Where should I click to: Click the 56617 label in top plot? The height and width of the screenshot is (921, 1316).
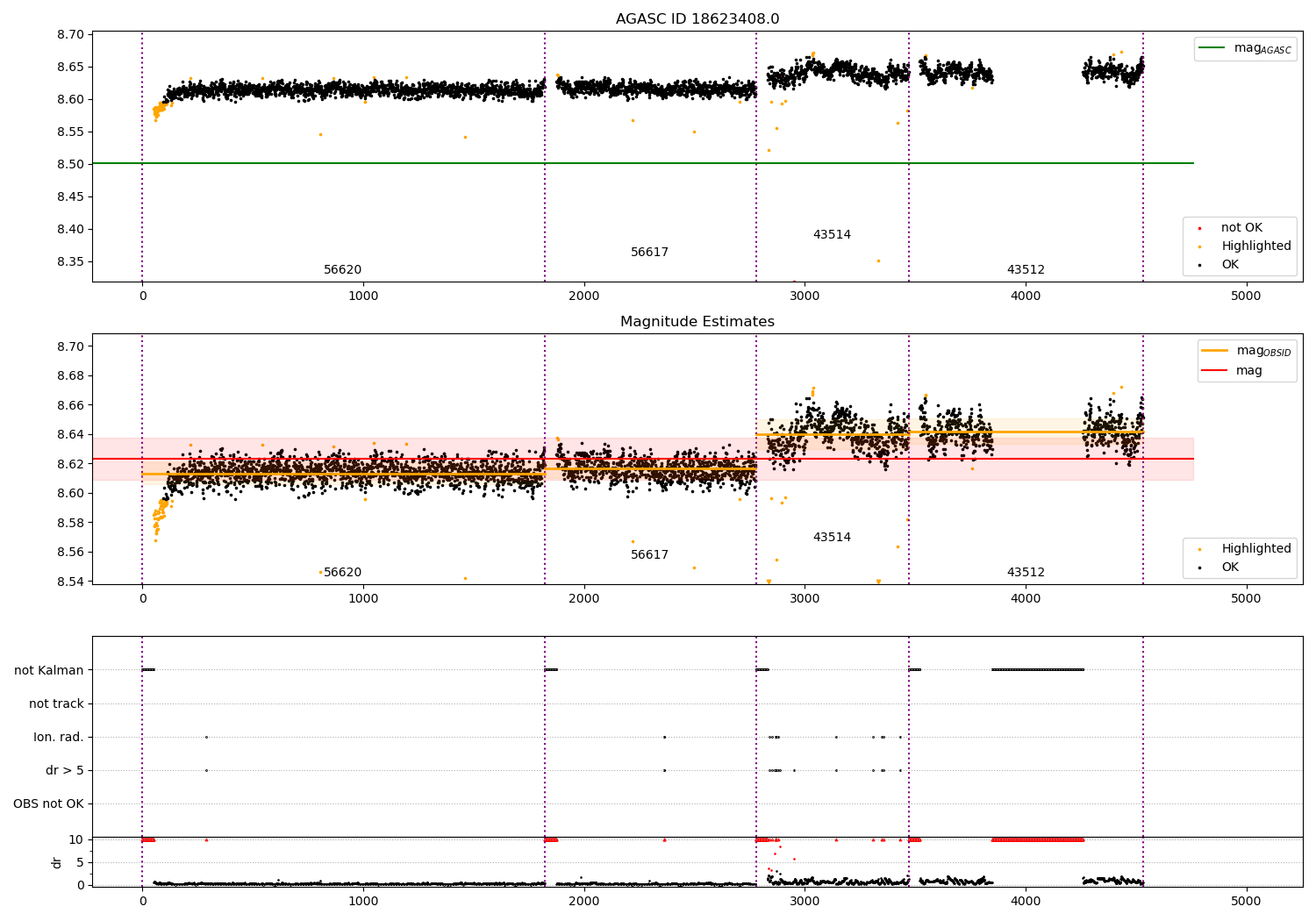click(x=649, y=253)
